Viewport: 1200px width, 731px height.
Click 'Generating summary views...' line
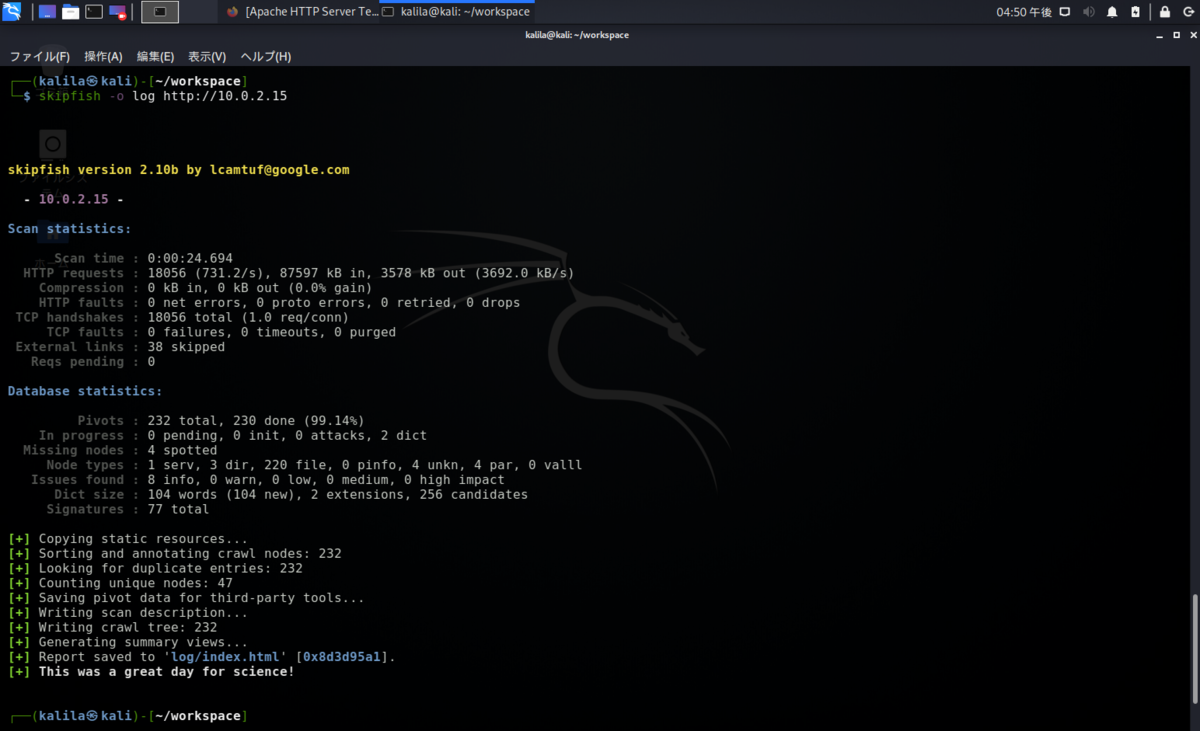128,642
